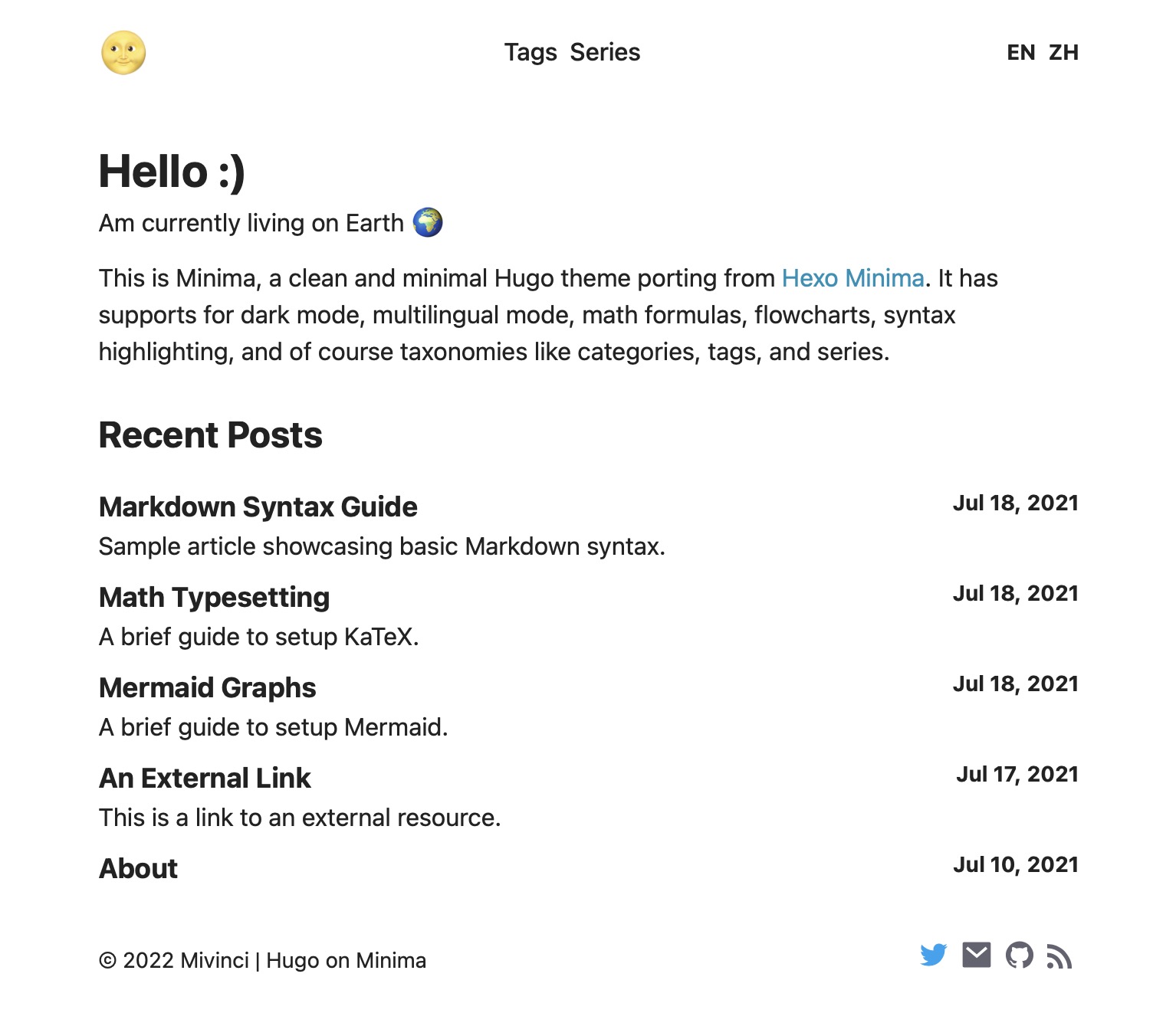
Task: Click the RSS feed icon
Action: click(1059, 956)
